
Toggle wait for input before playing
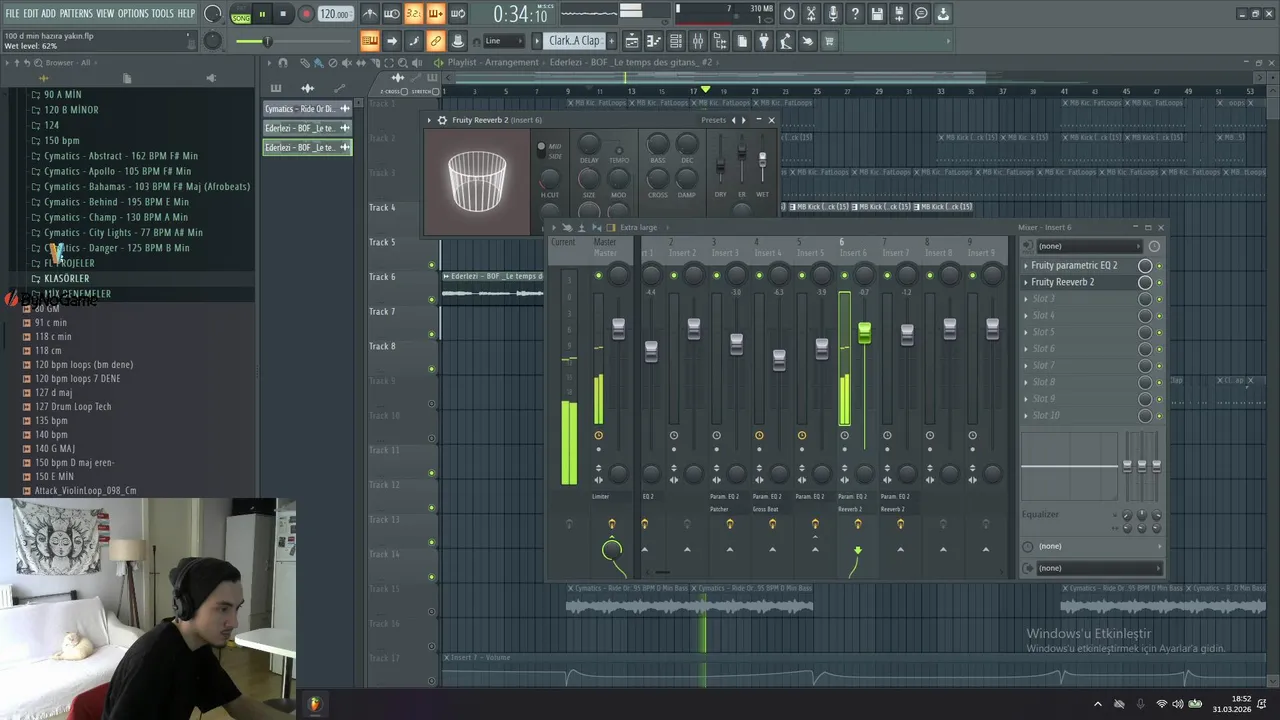[392, 14]
